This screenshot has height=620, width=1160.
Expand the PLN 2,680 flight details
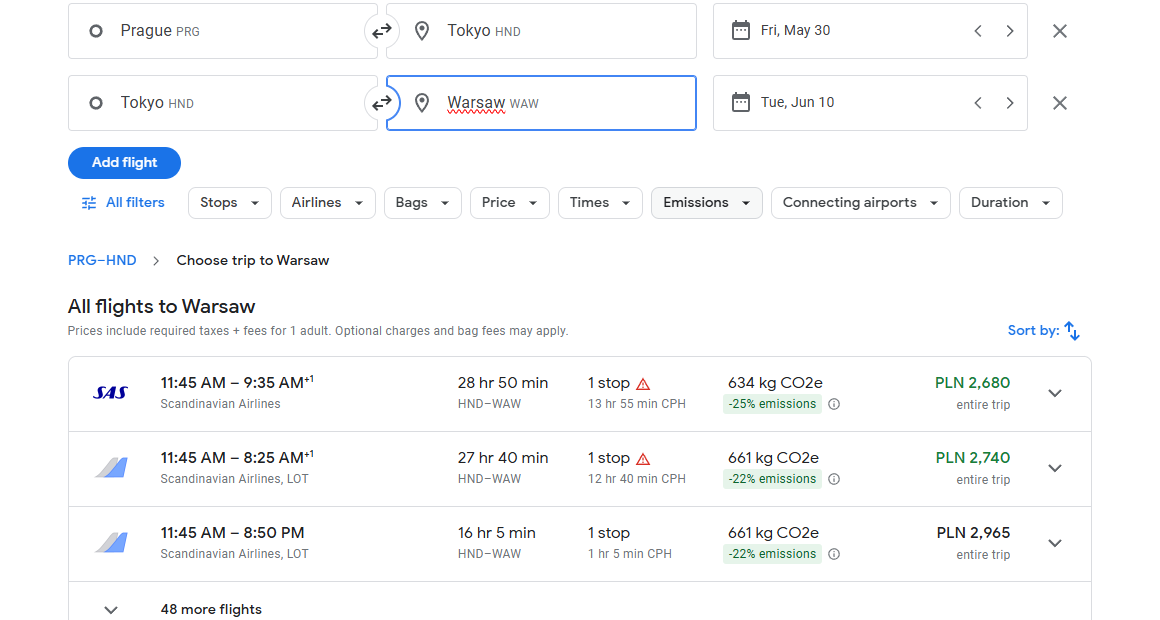pos(1055,394)
